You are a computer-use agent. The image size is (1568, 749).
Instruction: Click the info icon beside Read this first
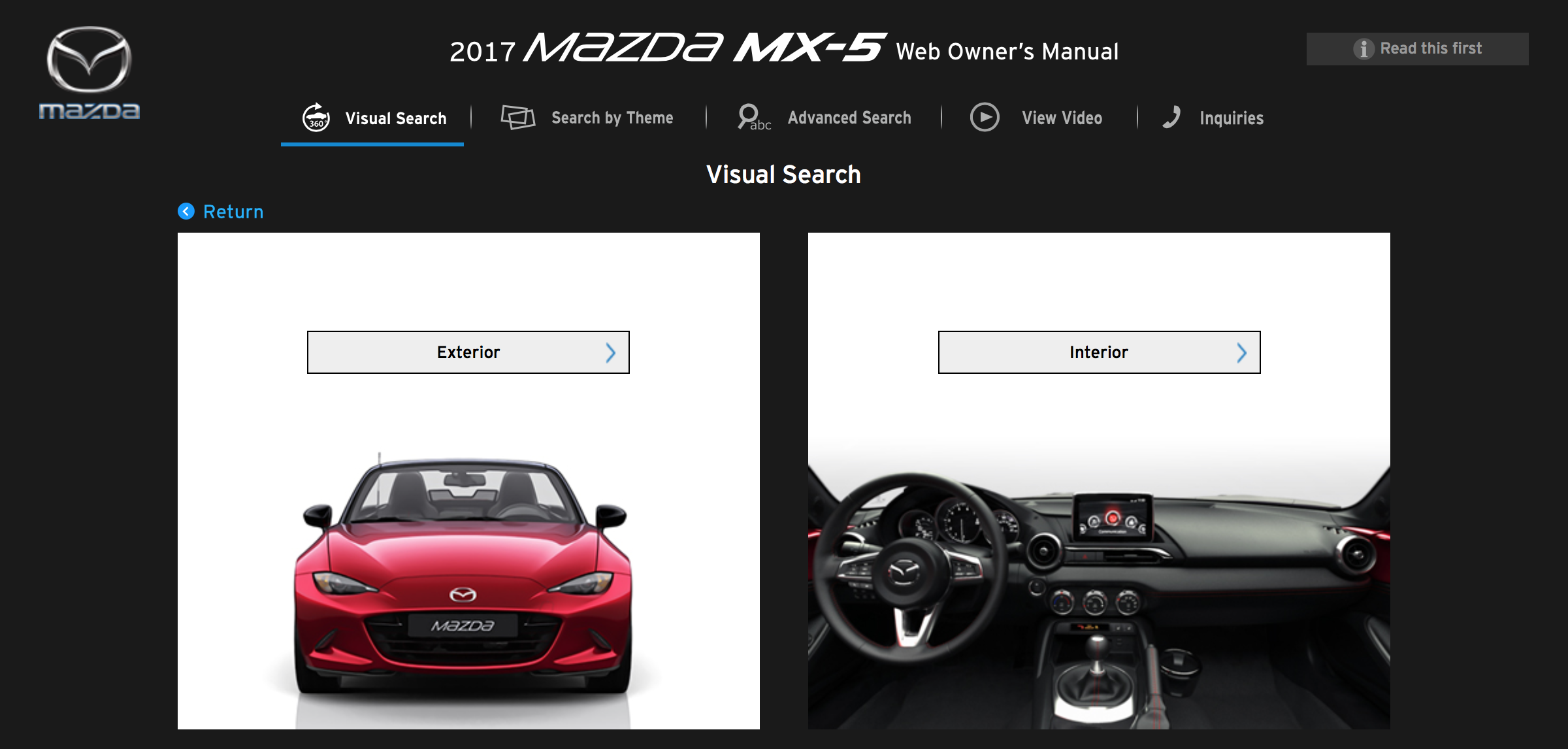click(1364, 49)
